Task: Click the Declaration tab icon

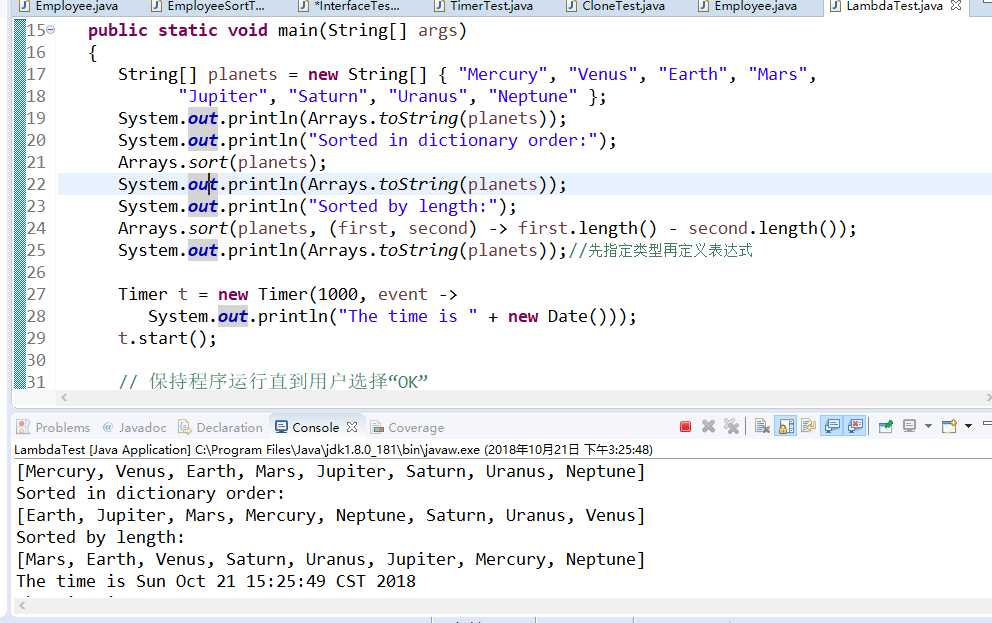Action: (184, 427)
